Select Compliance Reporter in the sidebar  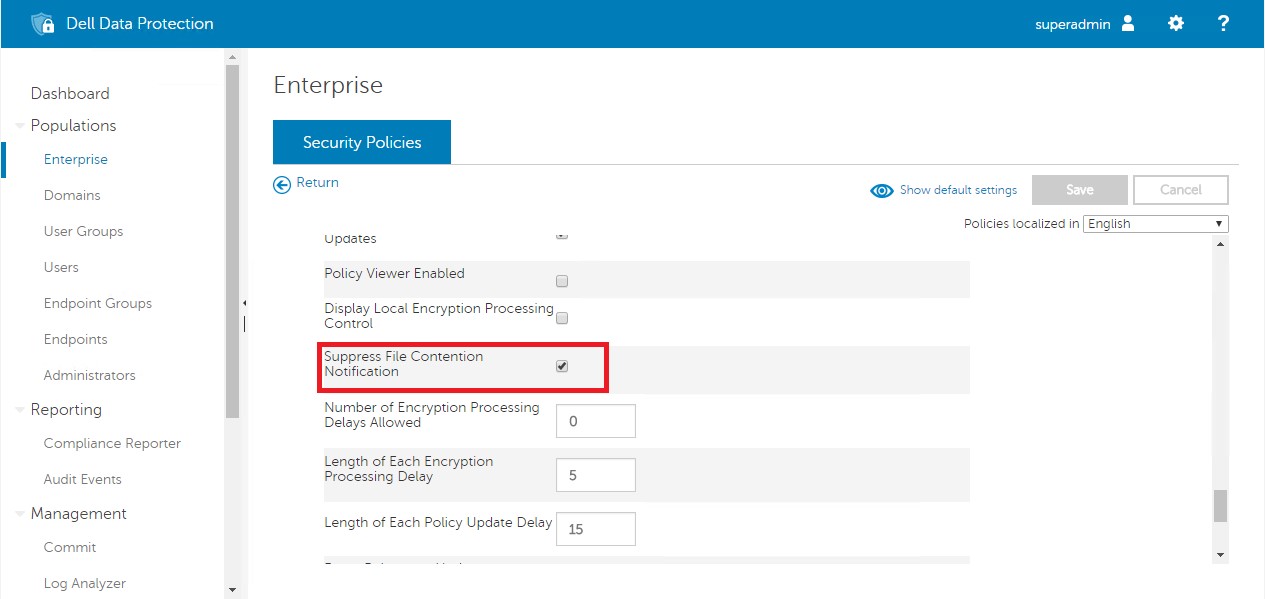pyautogui.click(x=112, y=443)
